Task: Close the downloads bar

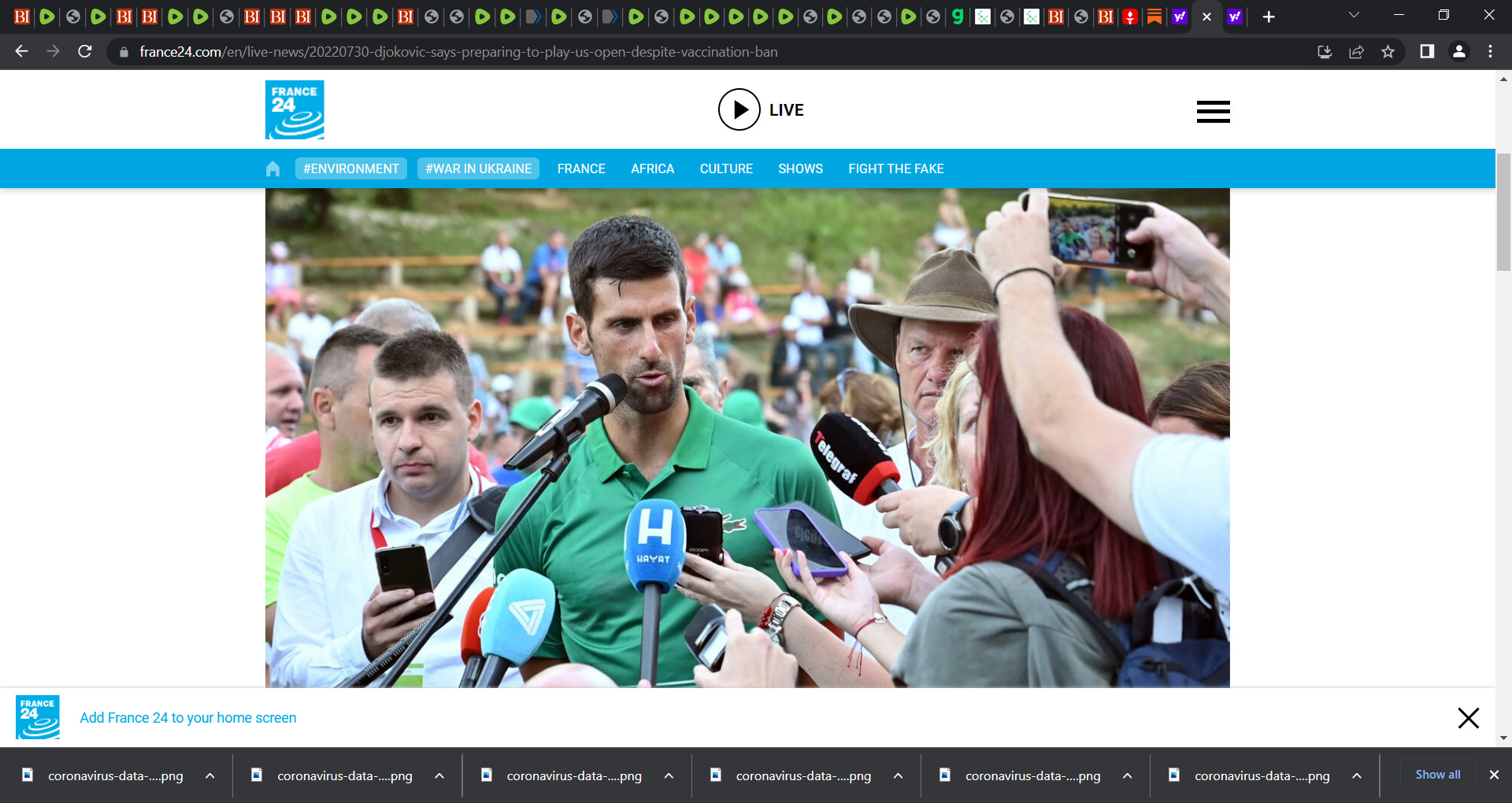Action: 1494,775
